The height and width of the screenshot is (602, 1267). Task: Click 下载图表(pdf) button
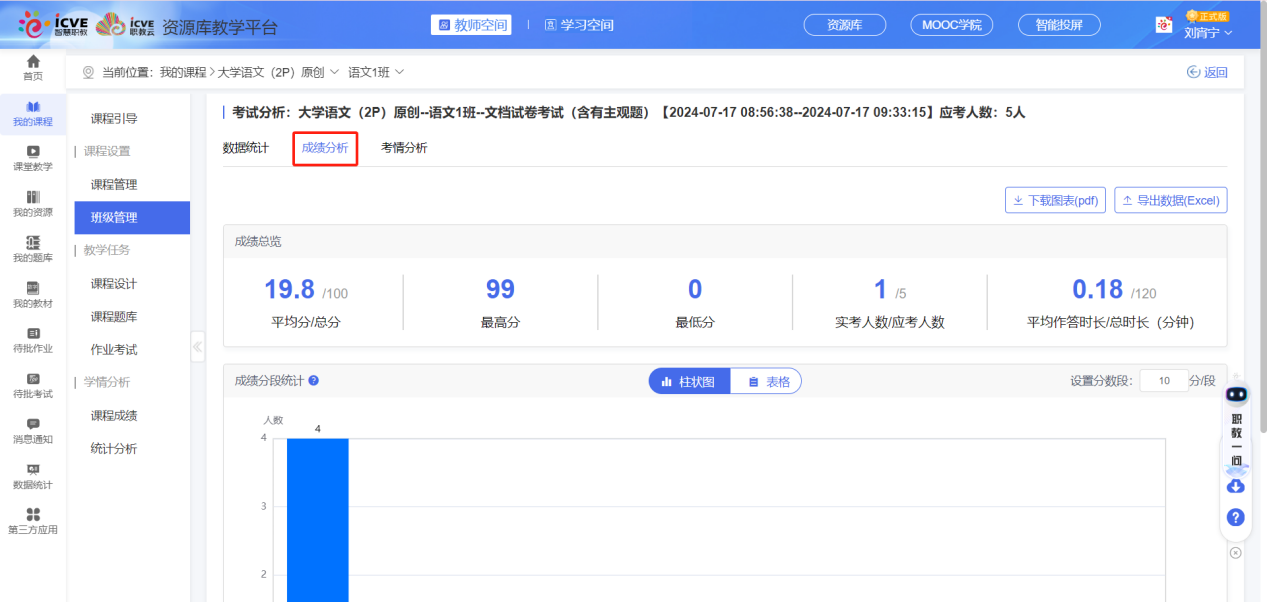coord(1055,200)
